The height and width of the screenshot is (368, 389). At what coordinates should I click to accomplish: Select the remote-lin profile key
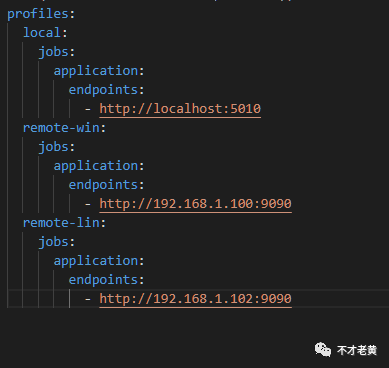point(61,223)
